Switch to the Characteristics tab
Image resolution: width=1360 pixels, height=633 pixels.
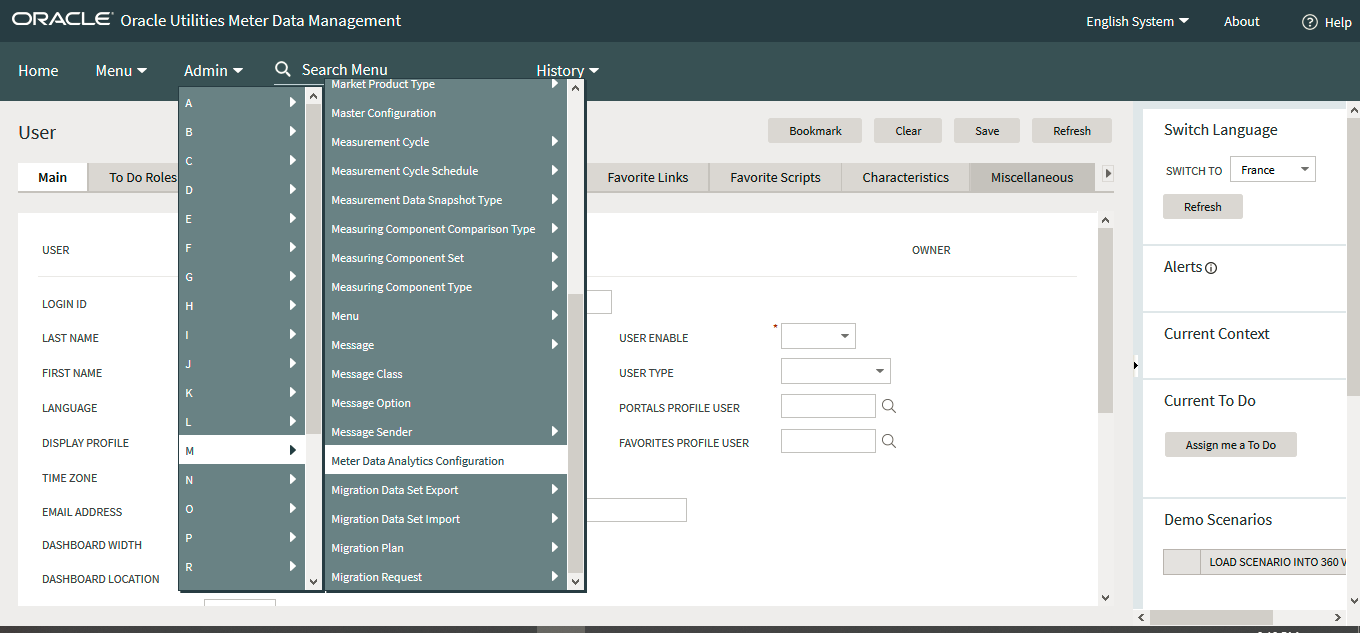(904, 177)
